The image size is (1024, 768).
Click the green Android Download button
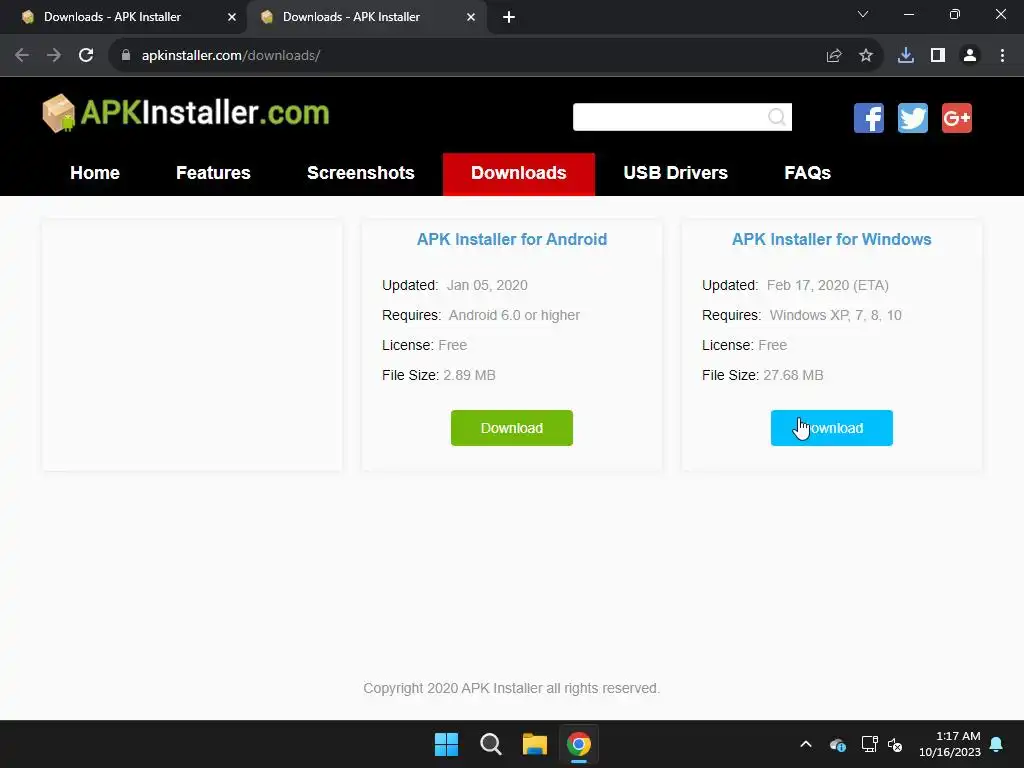pyautogui.click(x=511, y=428)
